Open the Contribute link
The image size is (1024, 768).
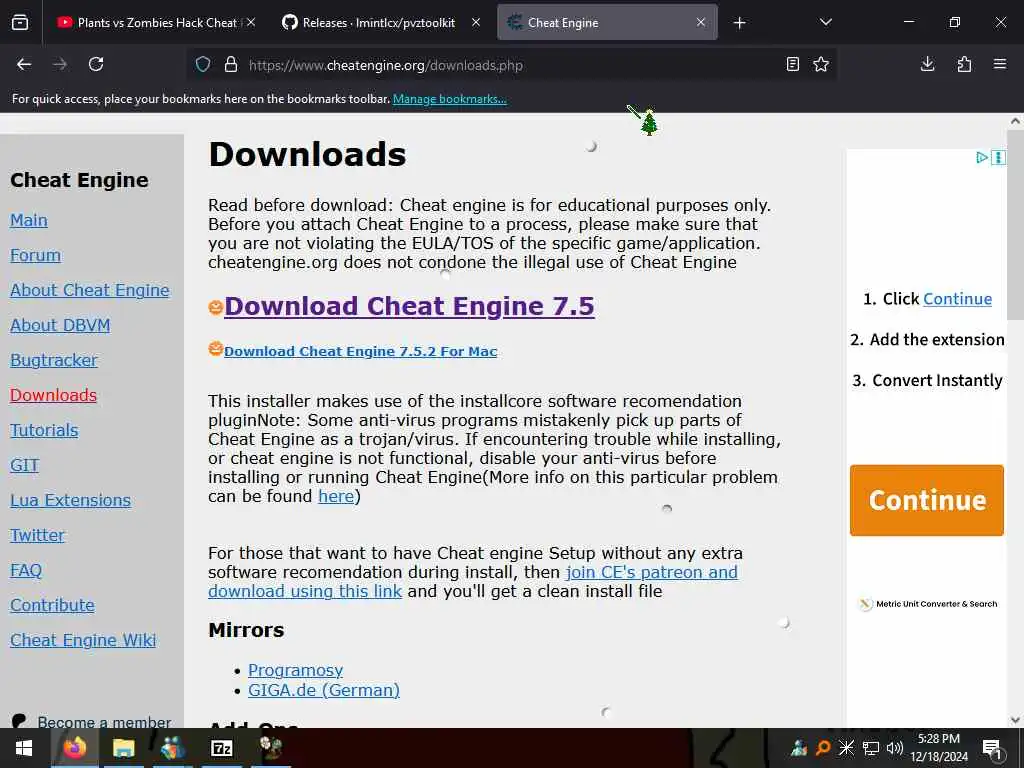click(x=52, y=605)
